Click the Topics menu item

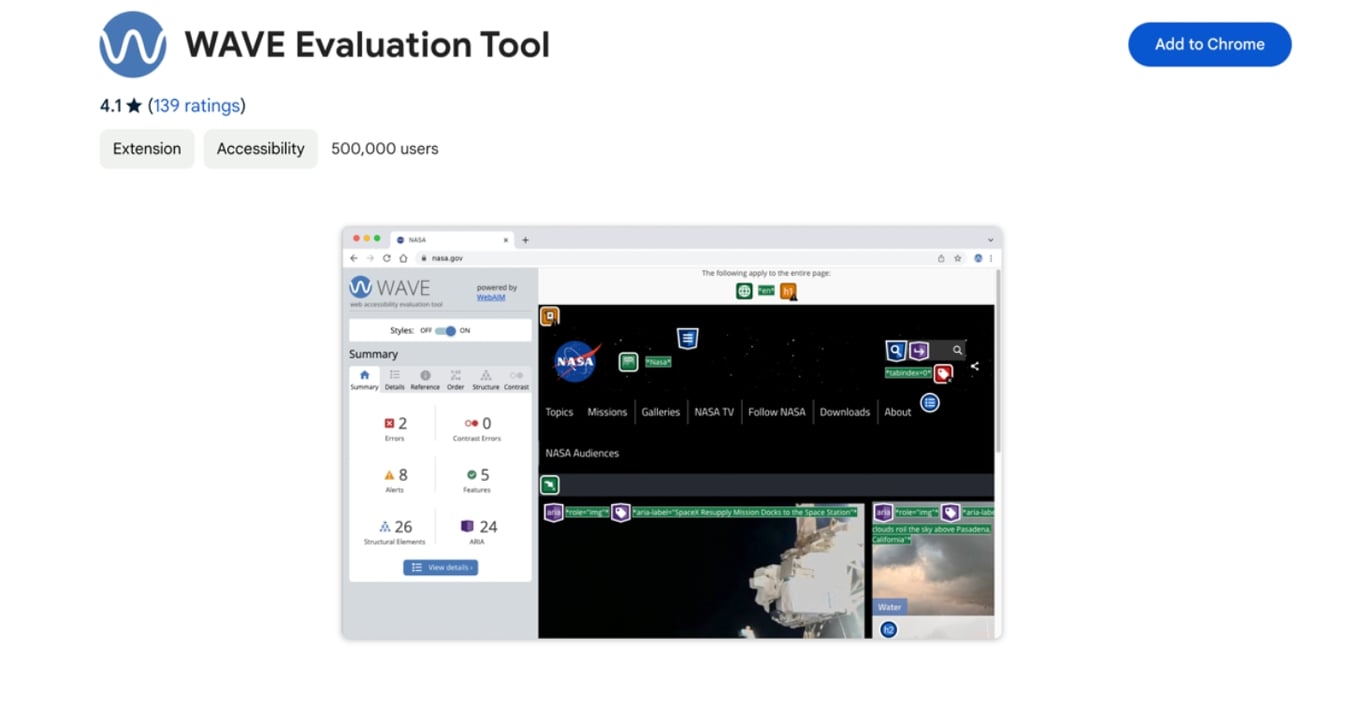(x=559, y=411)
